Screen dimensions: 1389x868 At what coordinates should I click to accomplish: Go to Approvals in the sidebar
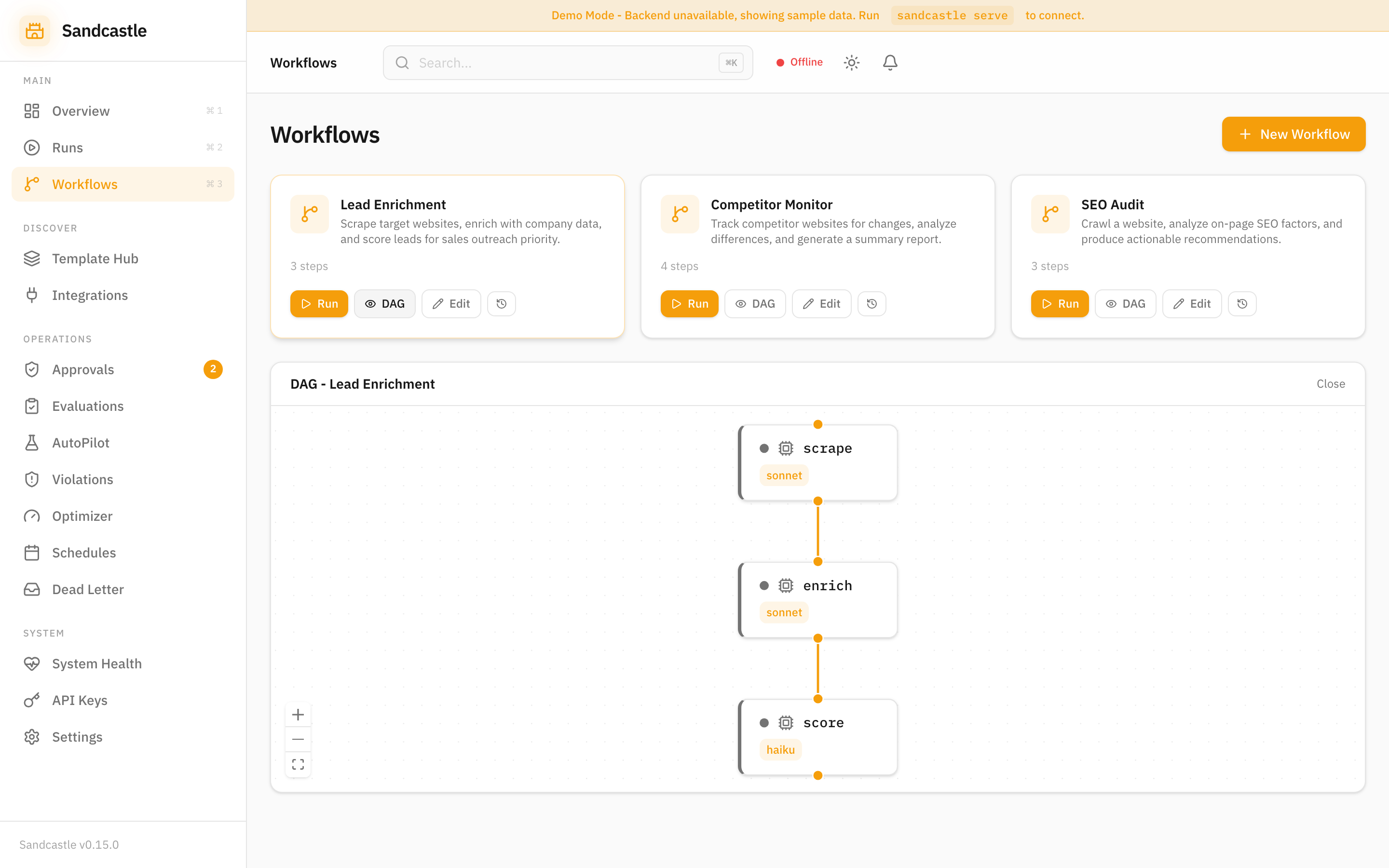pyautogui.click(x=82, y=369)
